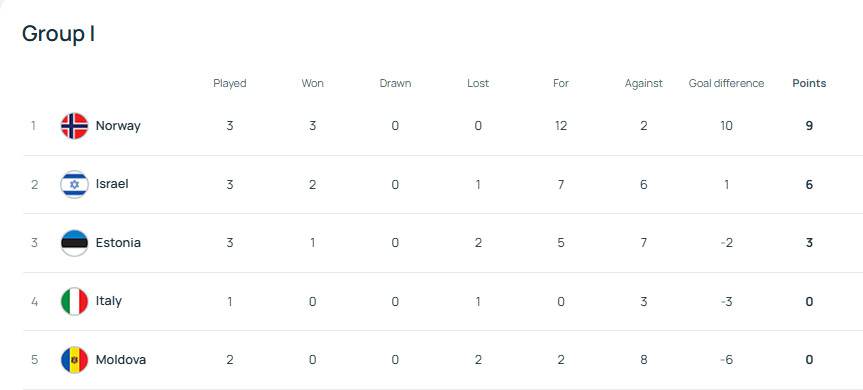
Task: Click the Estonia flag icon
Action: pyautogui.click(x=74, y=243)
